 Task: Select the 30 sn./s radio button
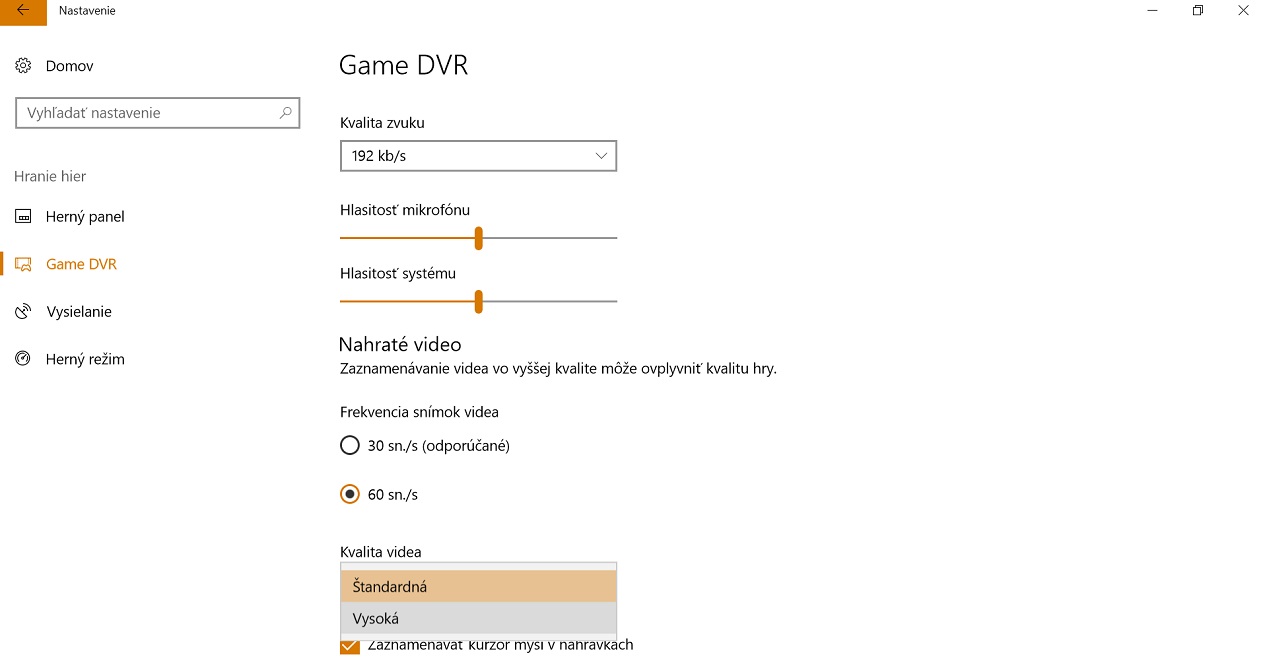click(x=349, y=446)
